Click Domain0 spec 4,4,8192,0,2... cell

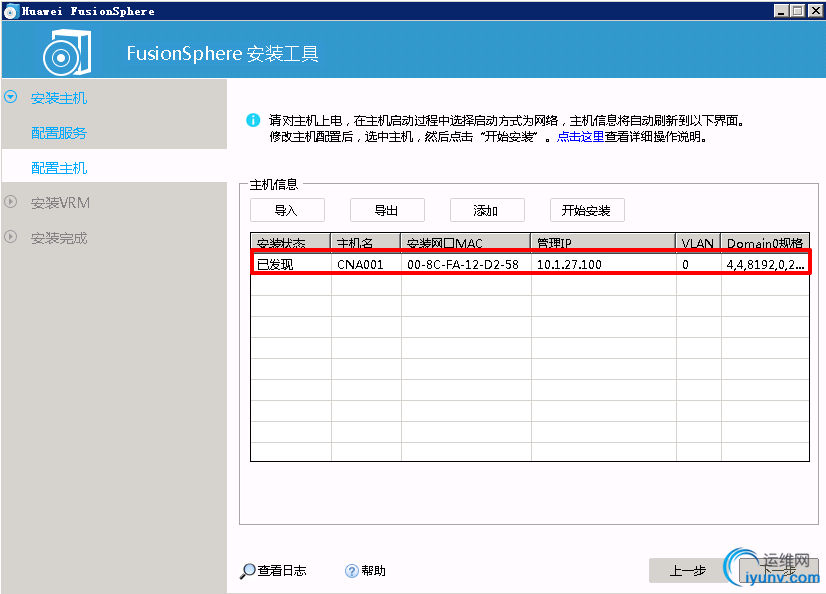(x=765, y=264)
